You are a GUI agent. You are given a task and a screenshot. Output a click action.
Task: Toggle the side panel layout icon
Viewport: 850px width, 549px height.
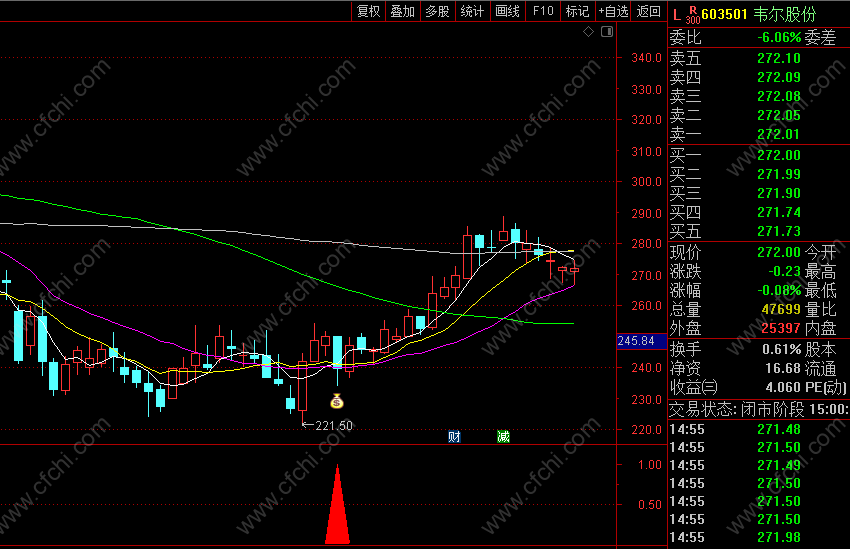click(x=607, y=32)
